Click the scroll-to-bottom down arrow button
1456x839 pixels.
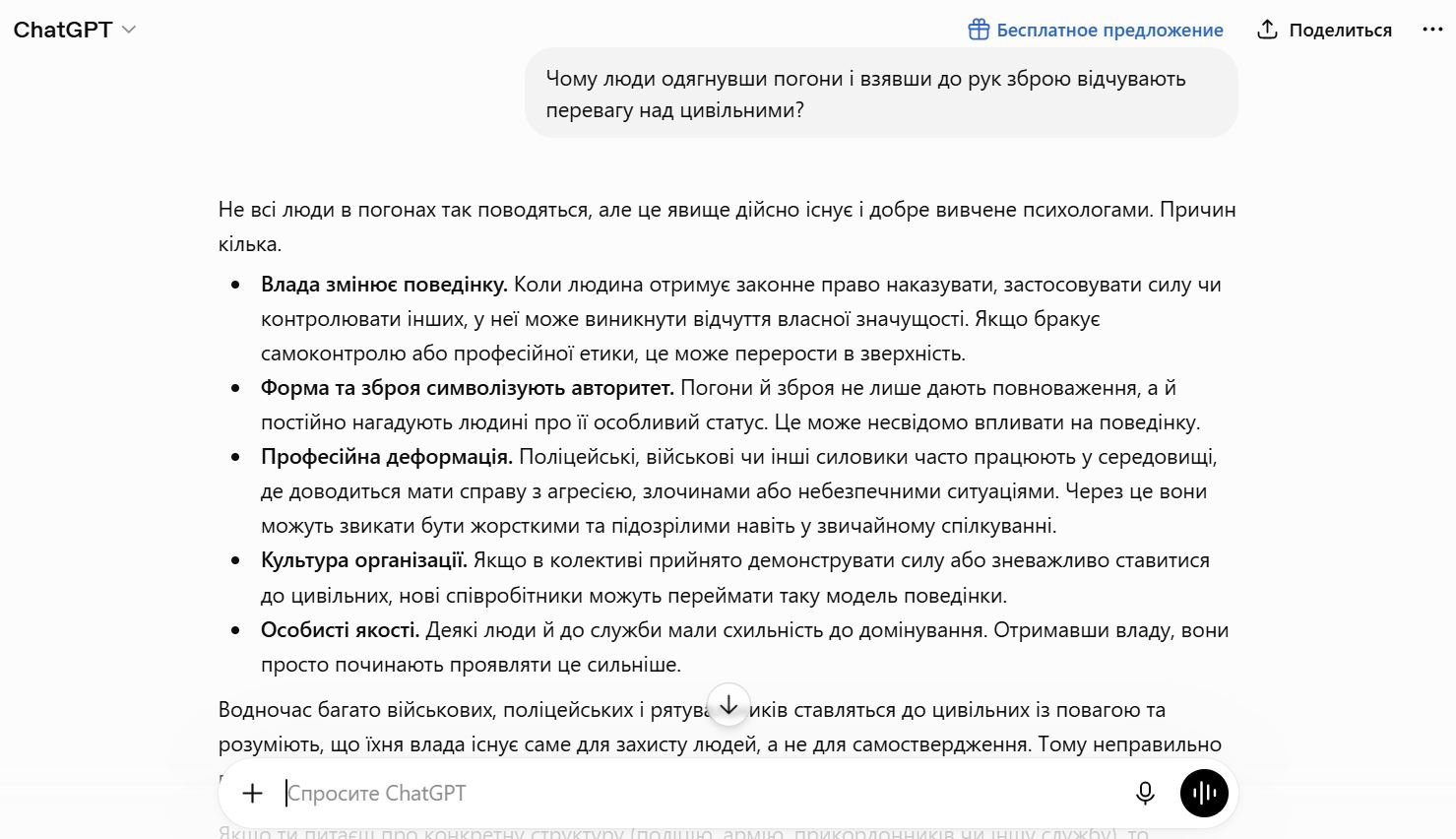[x=728, y=705]
